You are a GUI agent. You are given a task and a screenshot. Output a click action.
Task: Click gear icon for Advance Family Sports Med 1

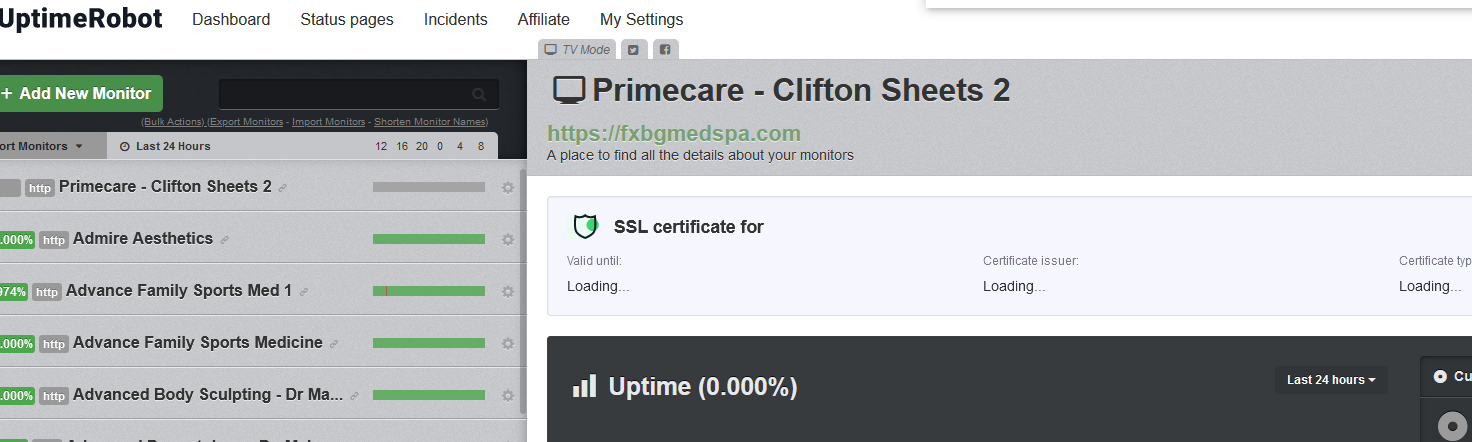508,291
